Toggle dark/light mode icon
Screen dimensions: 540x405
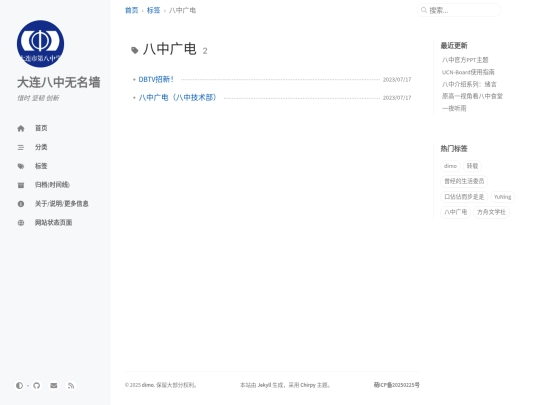coord(19,385)
